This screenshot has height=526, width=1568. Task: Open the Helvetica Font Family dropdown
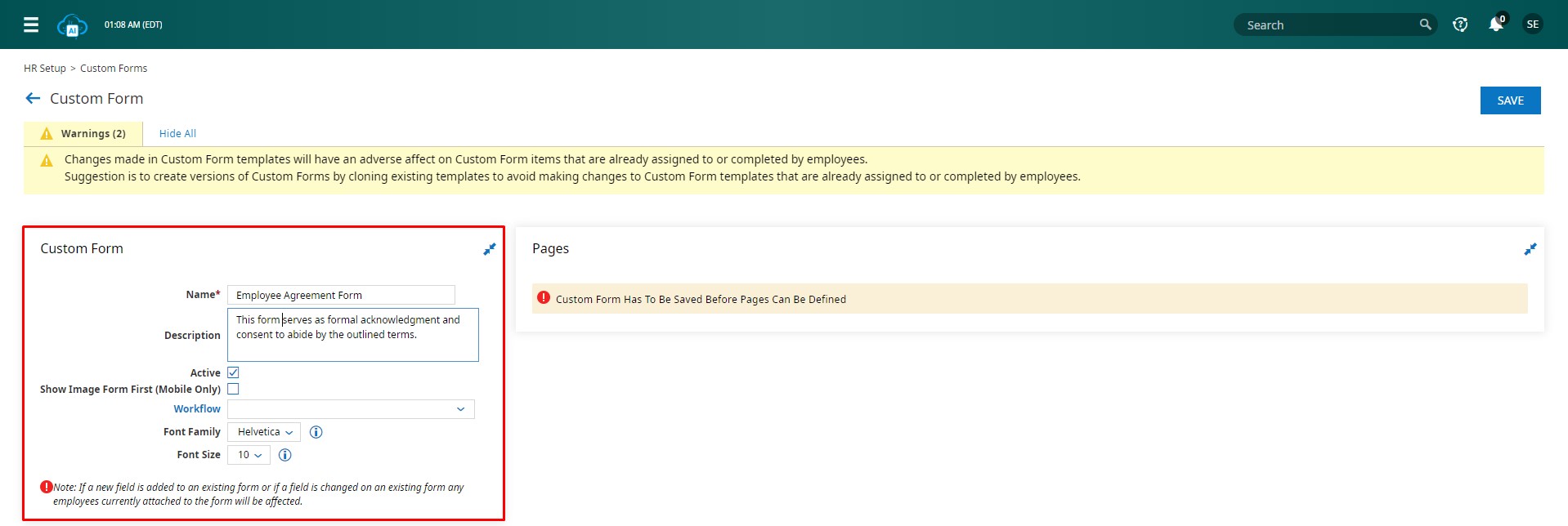coord(264,432)
